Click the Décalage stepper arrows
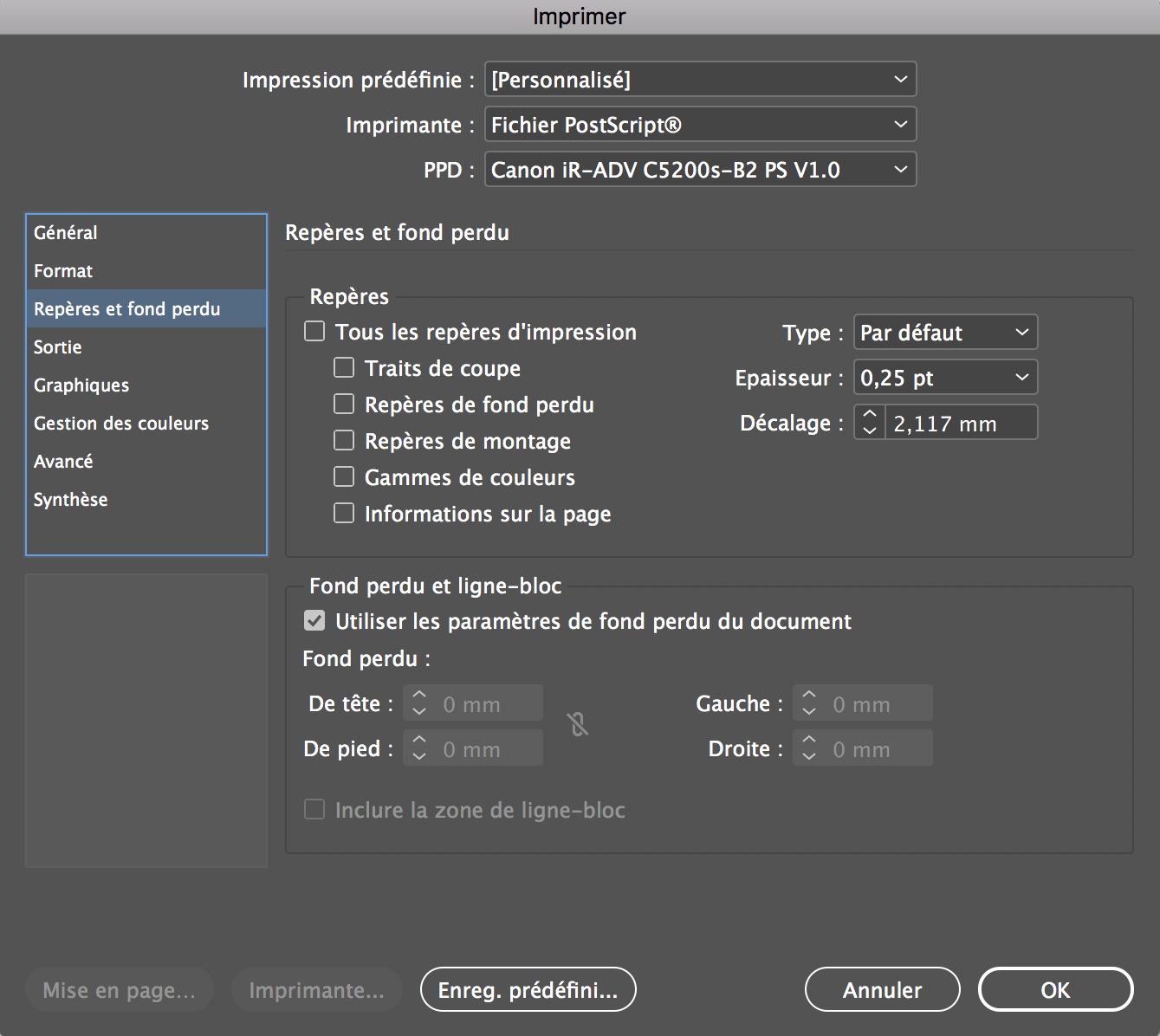 [x=870, y=423]
